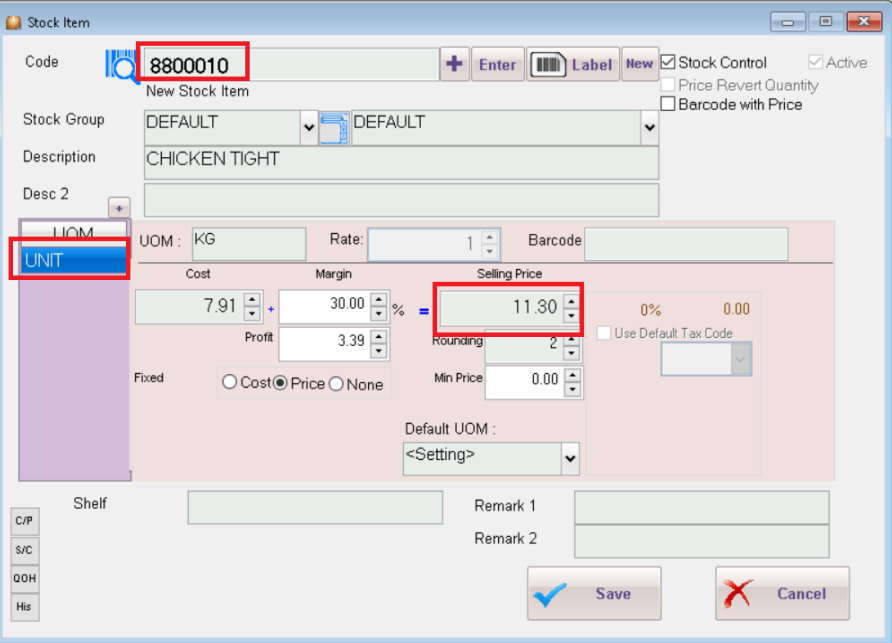Open the His history side button
Viewport: 892px width, 643px height.
pos(24,606)
